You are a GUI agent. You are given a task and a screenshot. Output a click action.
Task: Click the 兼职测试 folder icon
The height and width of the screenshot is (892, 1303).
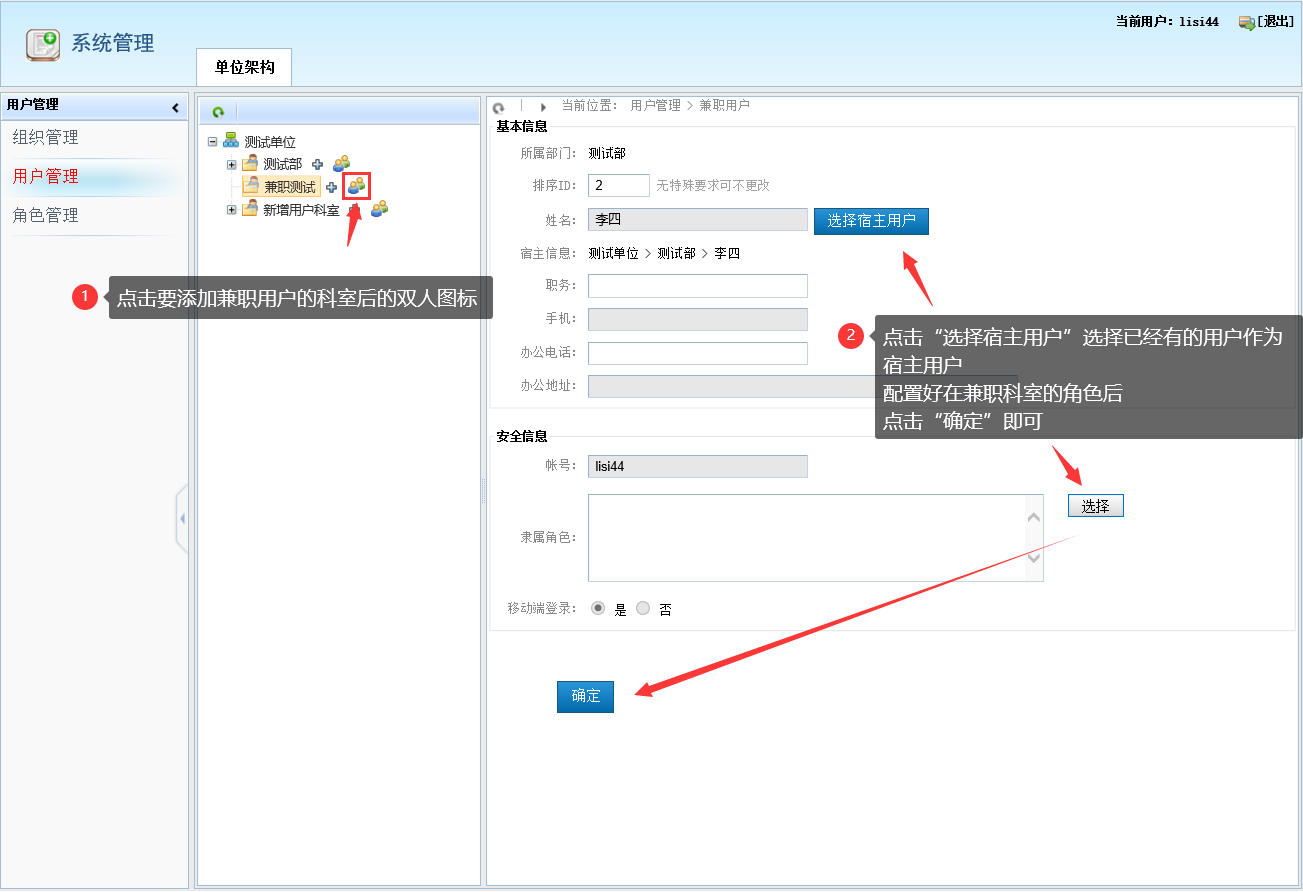pos(250,186)
